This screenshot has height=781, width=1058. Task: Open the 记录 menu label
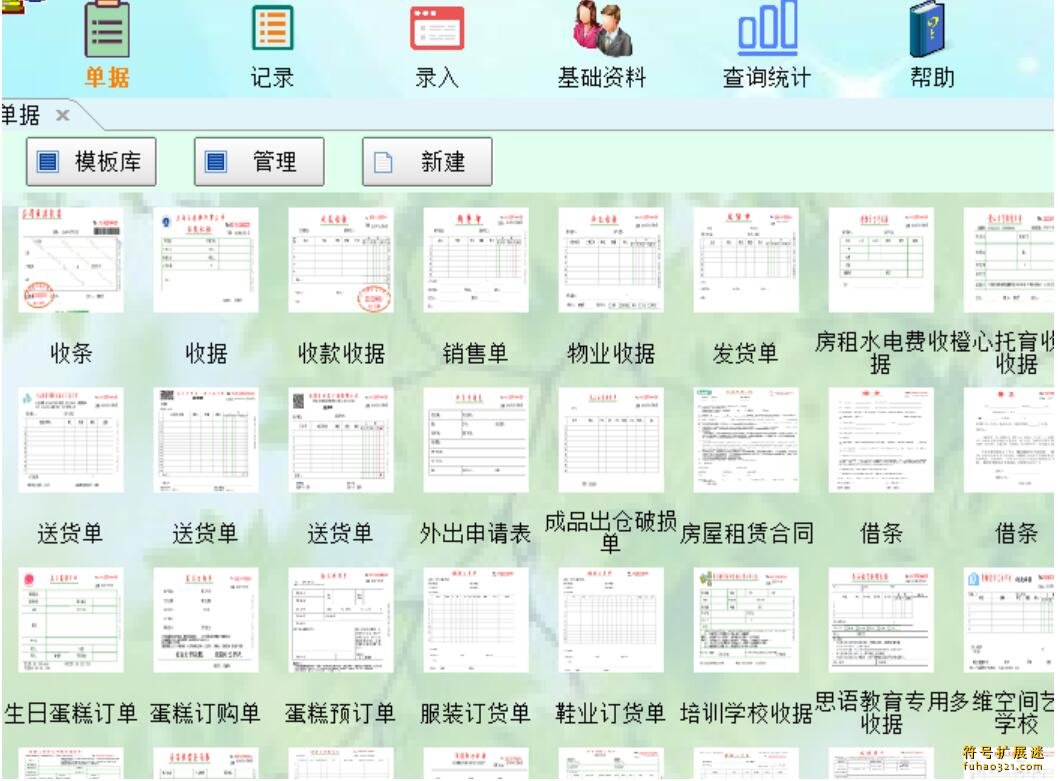[x=272, y=78]
